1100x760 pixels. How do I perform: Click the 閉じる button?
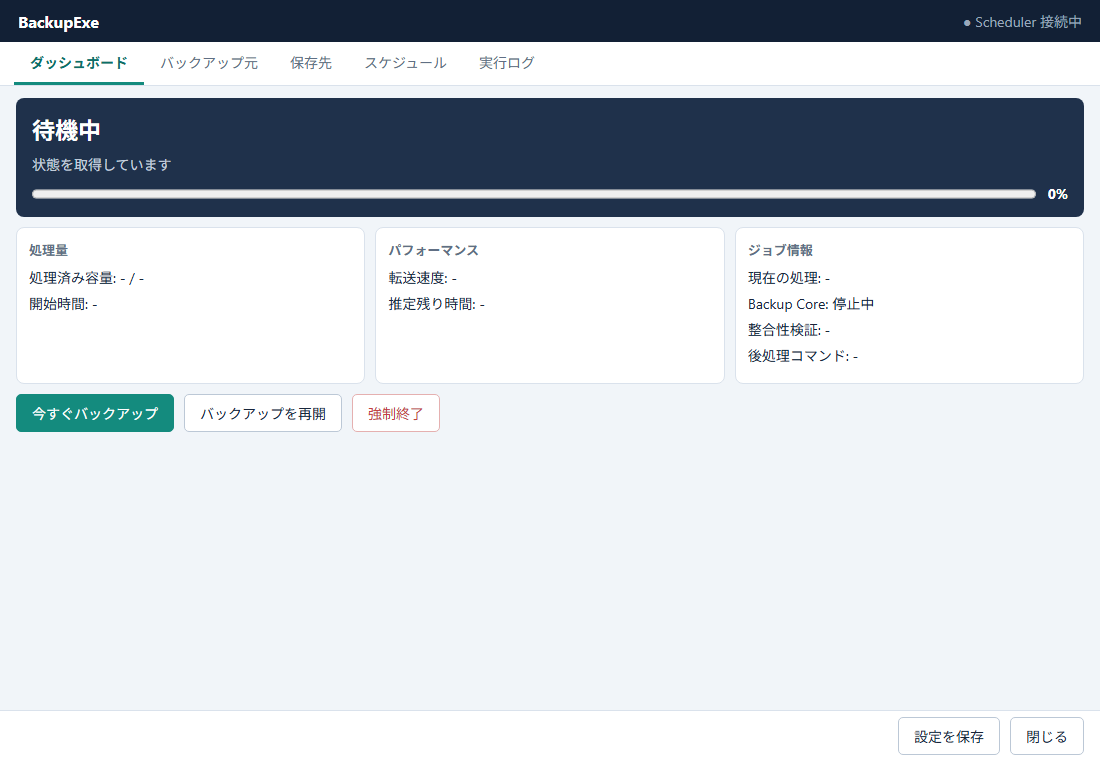[1047, 736]
